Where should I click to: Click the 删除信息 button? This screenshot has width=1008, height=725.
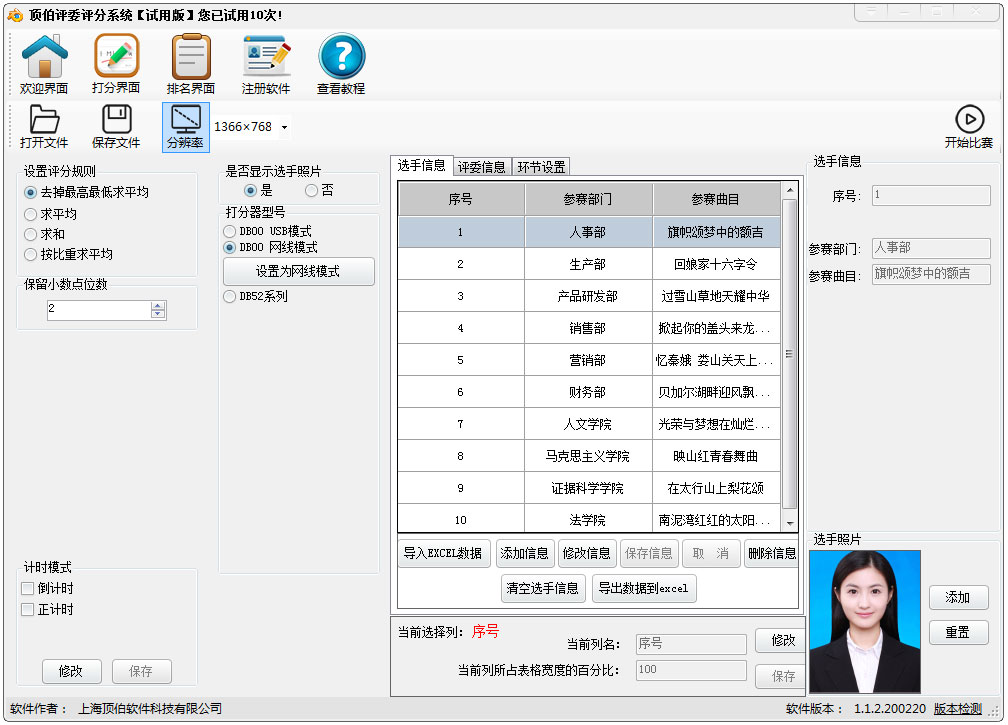pyautogui.click(x=772, y=553)
